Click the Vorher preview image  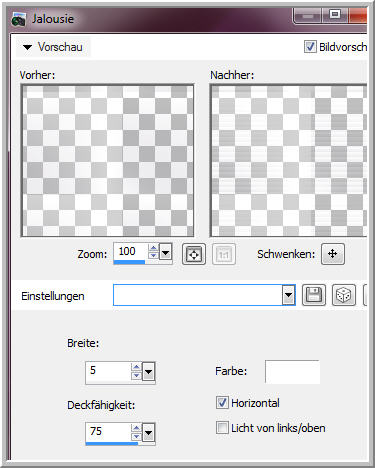point(107,160)
